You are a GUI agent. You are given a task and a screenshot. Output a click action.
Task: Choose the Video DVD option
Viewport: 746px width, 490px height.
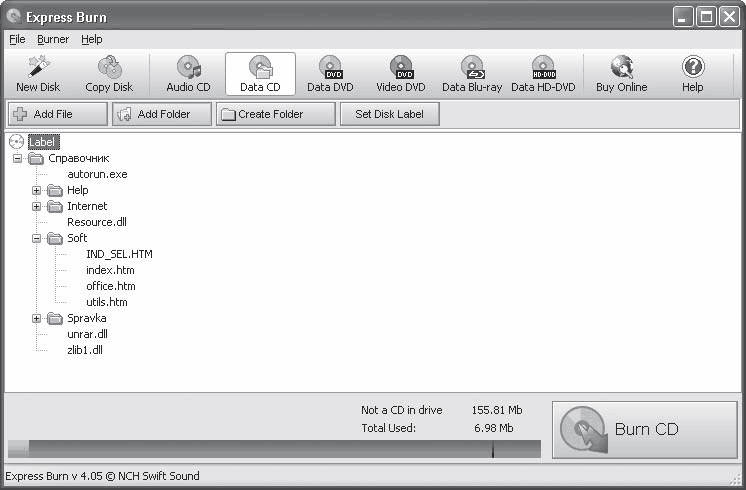(401, 74)
